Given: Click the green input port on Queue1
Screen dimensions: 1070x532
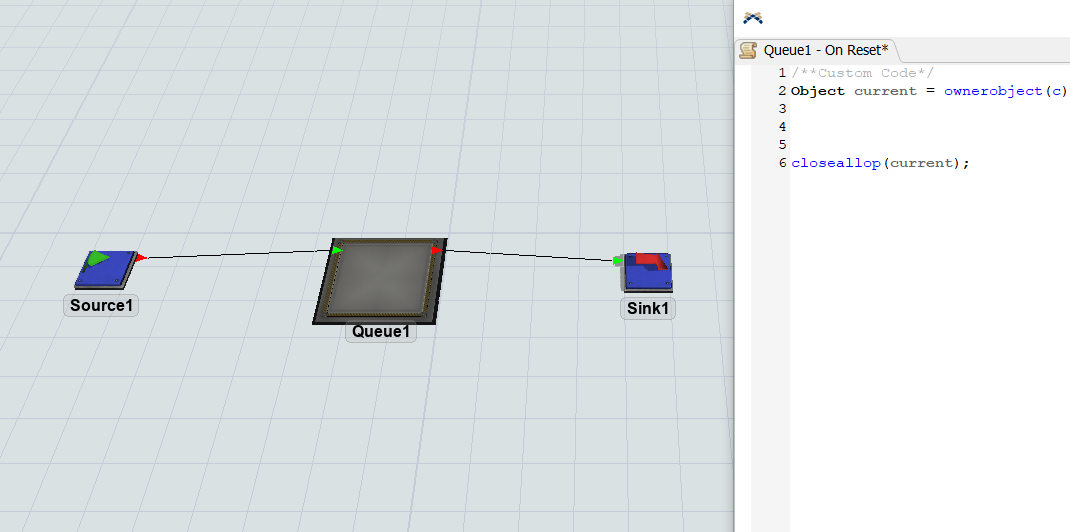Looking at the screenshot, I should click(337, 250).
